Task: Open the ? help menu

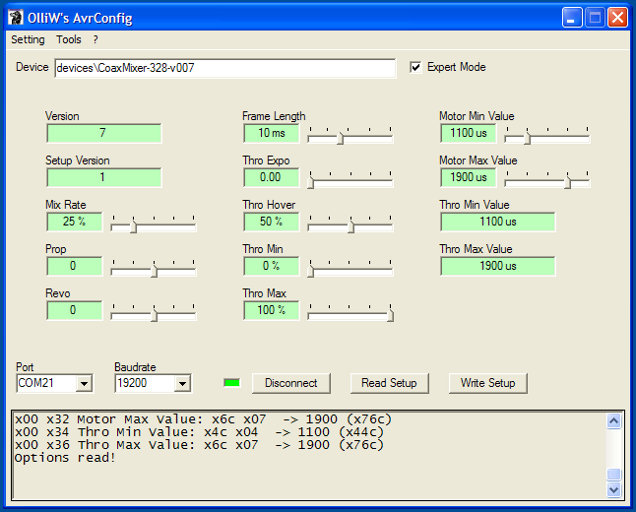Action: pyautogui.click(x=96, y=40)
